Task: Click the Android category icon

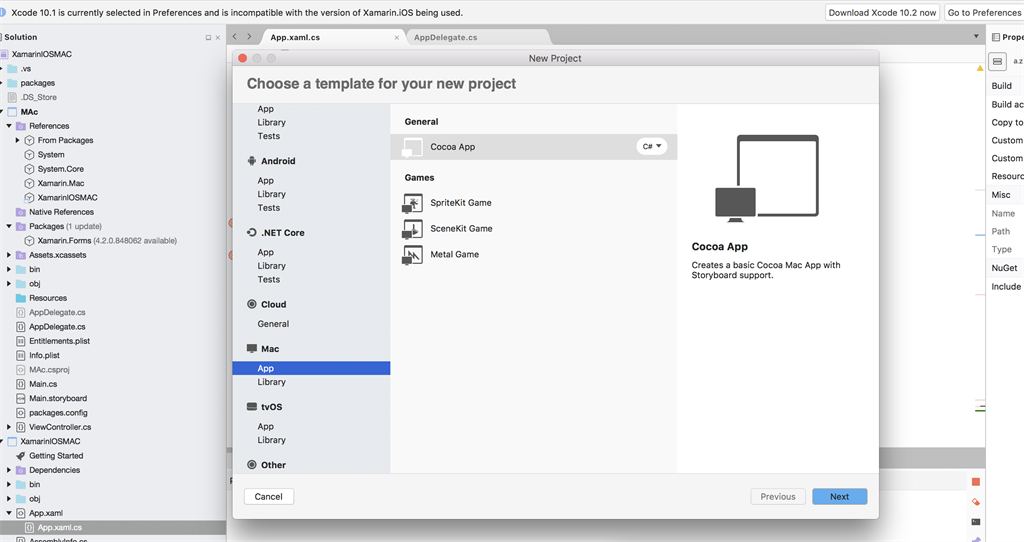Action: (251, 161)
